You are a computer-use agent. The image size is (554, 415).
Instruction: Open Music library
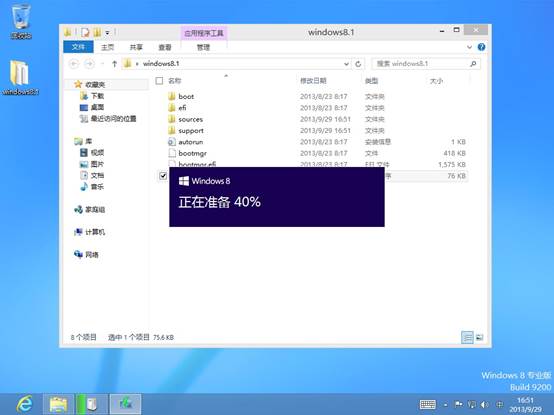click(97, 186)
